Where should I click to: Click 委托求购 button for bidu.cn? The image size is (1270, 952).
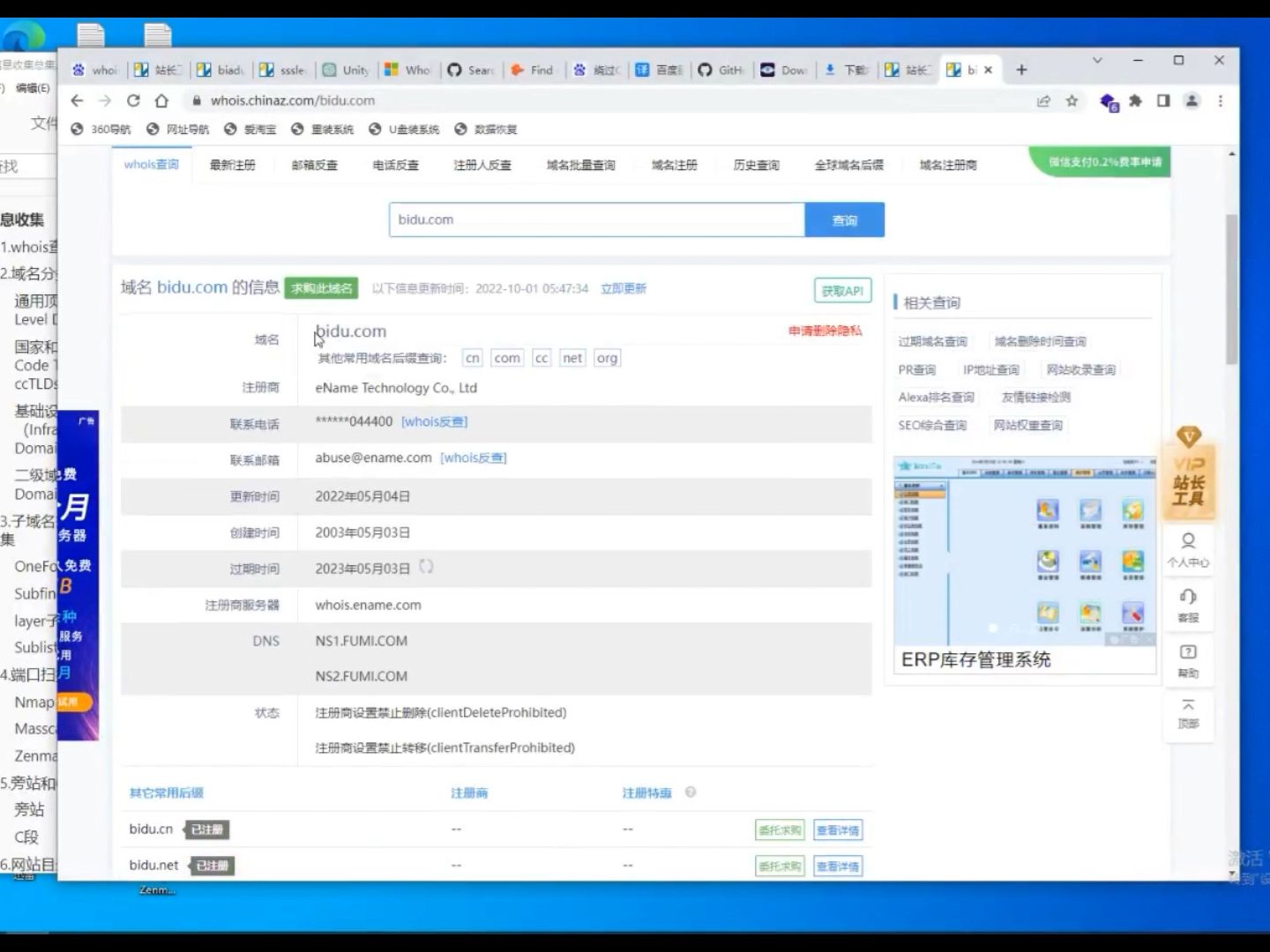pyautogui.click(x=780, y=829)
